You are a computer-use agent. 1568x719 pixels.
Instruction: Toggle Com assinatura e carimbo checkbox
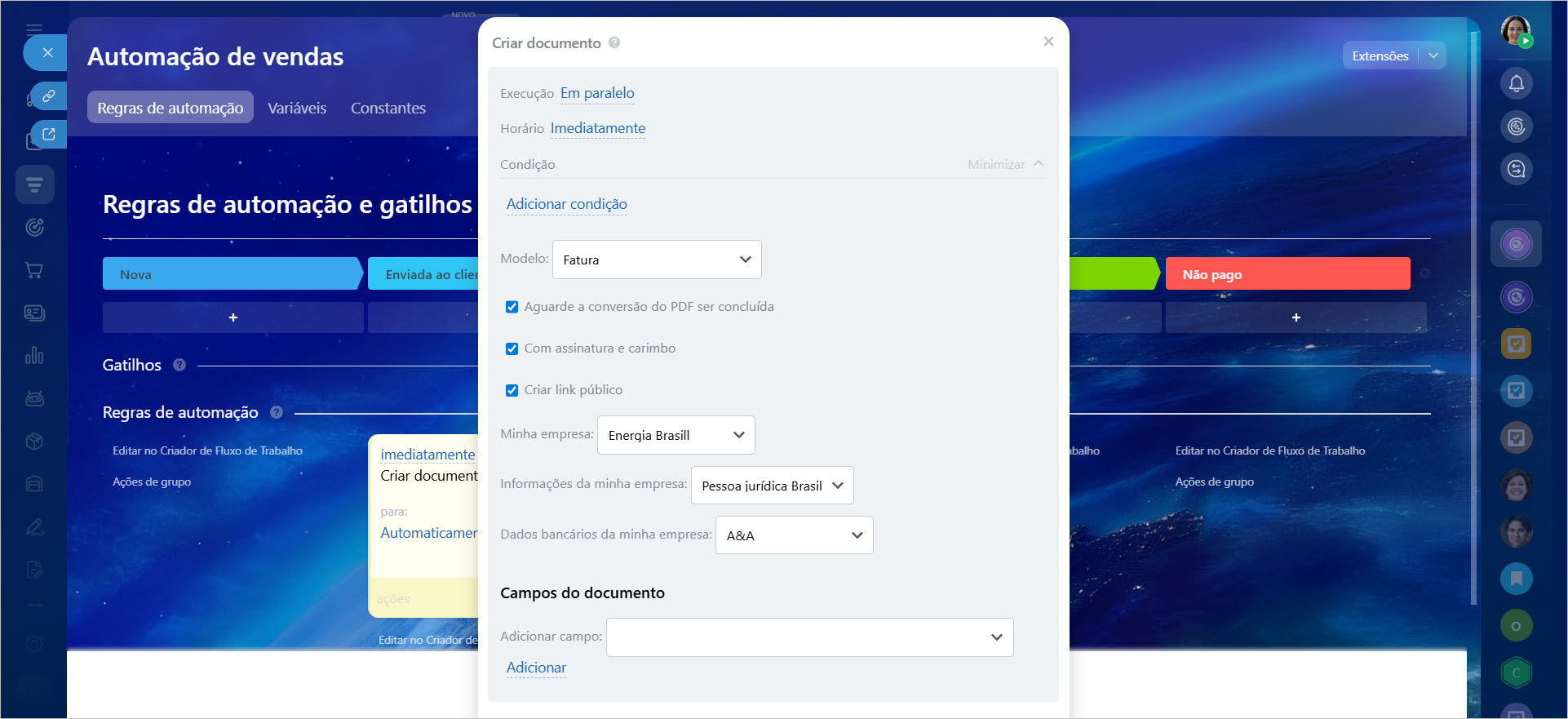pyautogui.click(x=512, y=348)
